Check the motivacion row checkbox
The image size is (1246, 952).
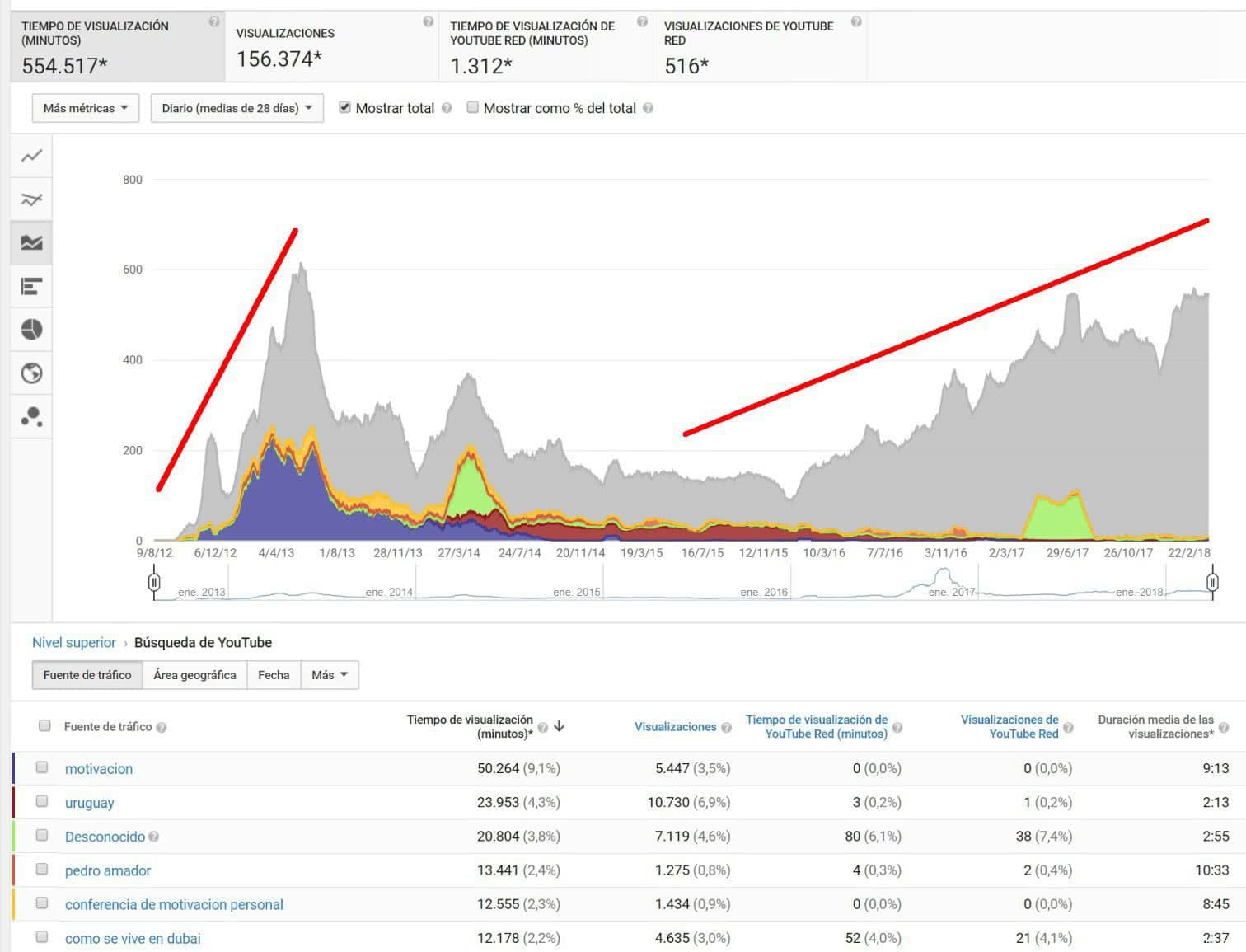pos(42,767)
